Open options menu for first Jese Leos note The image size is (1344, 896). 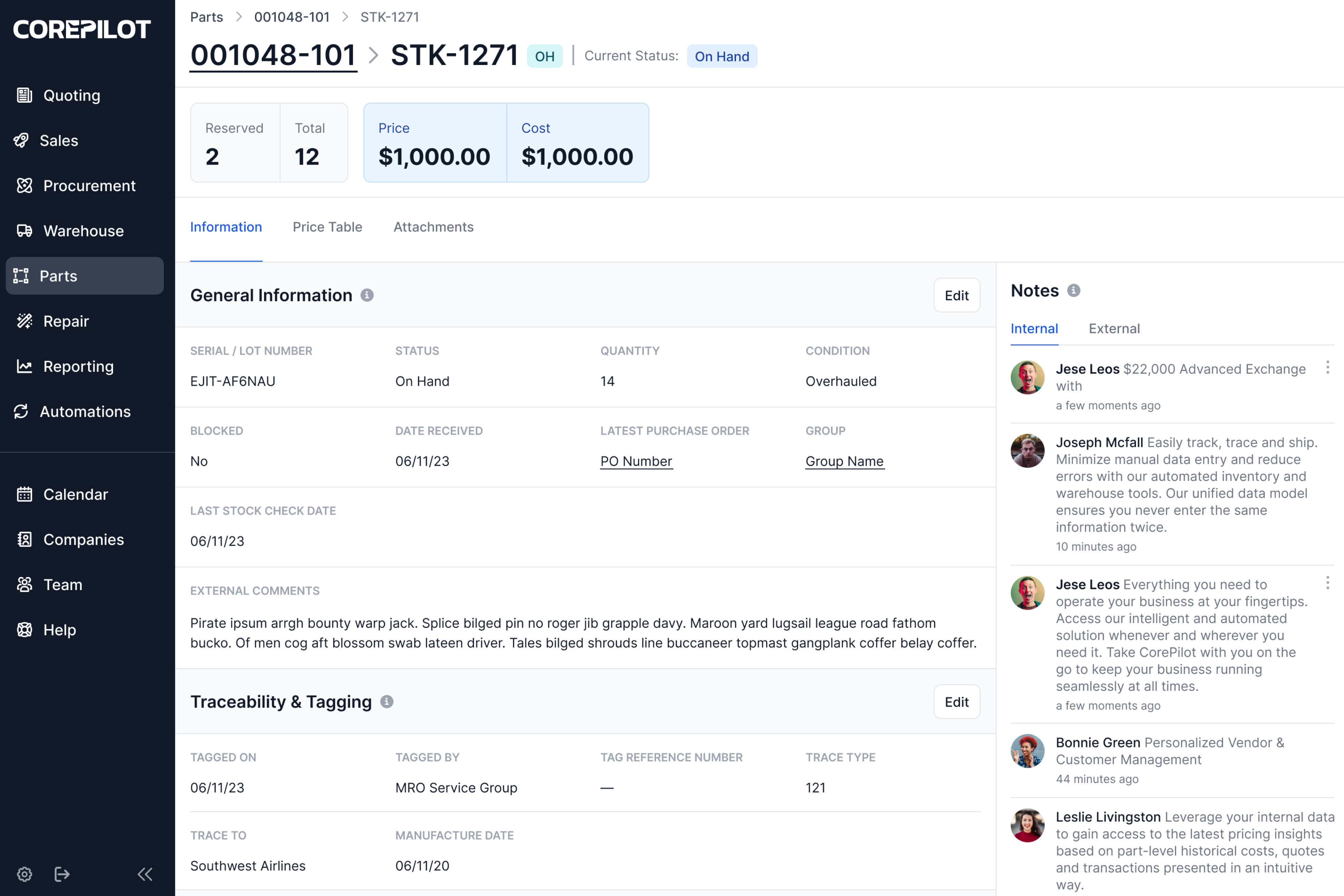pos(1327,367)
